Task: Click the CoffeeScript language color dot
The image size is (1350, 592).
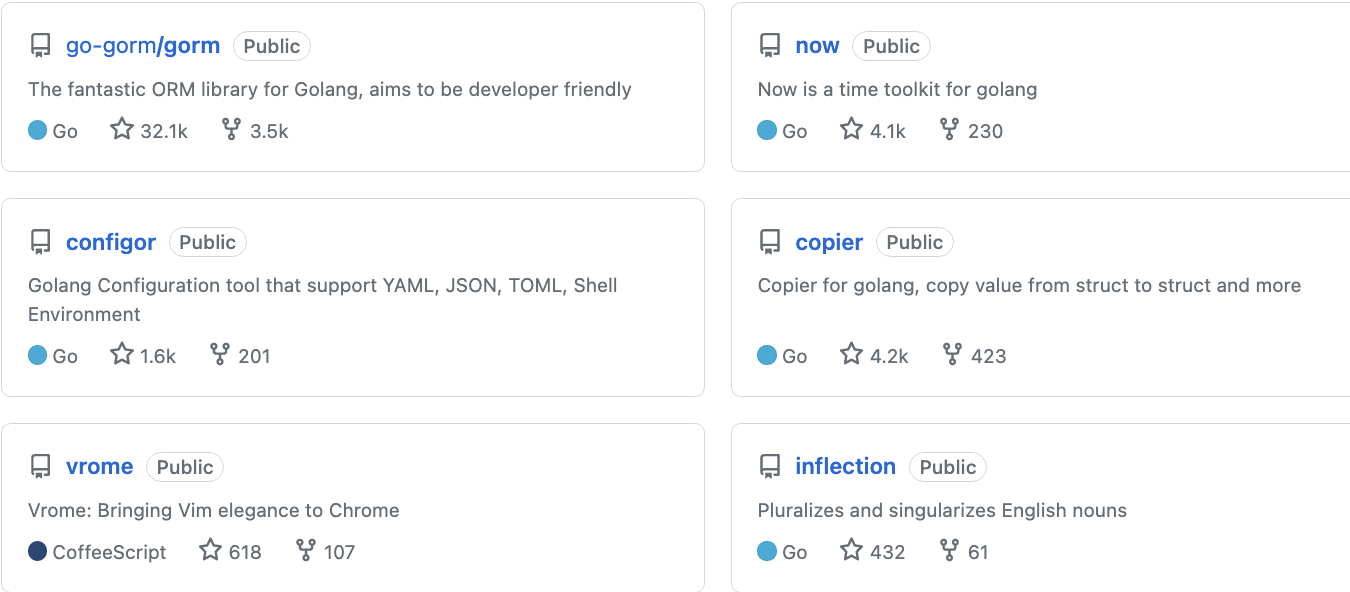Action: click(38, 551)
